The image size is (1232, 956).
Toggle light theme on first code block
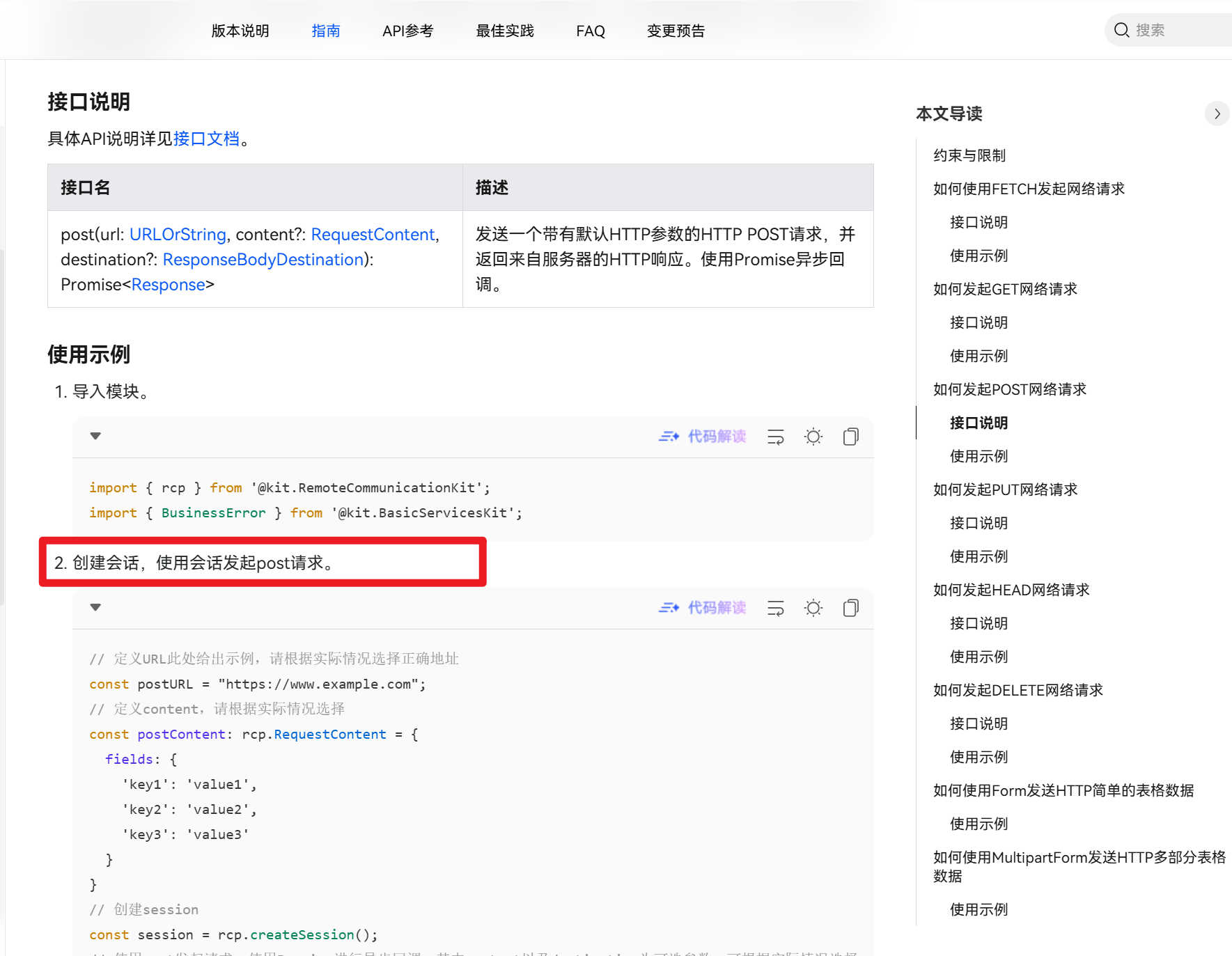point(813,437)
